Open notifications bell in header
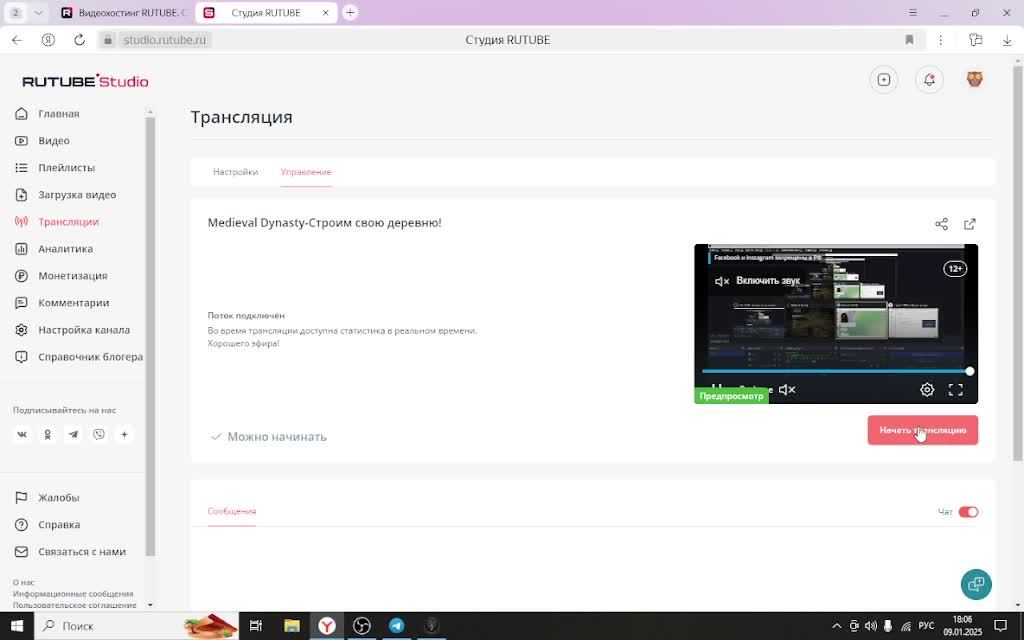Image resolution: width=1024 pixels, height=640 pixels. coord(929,80)
